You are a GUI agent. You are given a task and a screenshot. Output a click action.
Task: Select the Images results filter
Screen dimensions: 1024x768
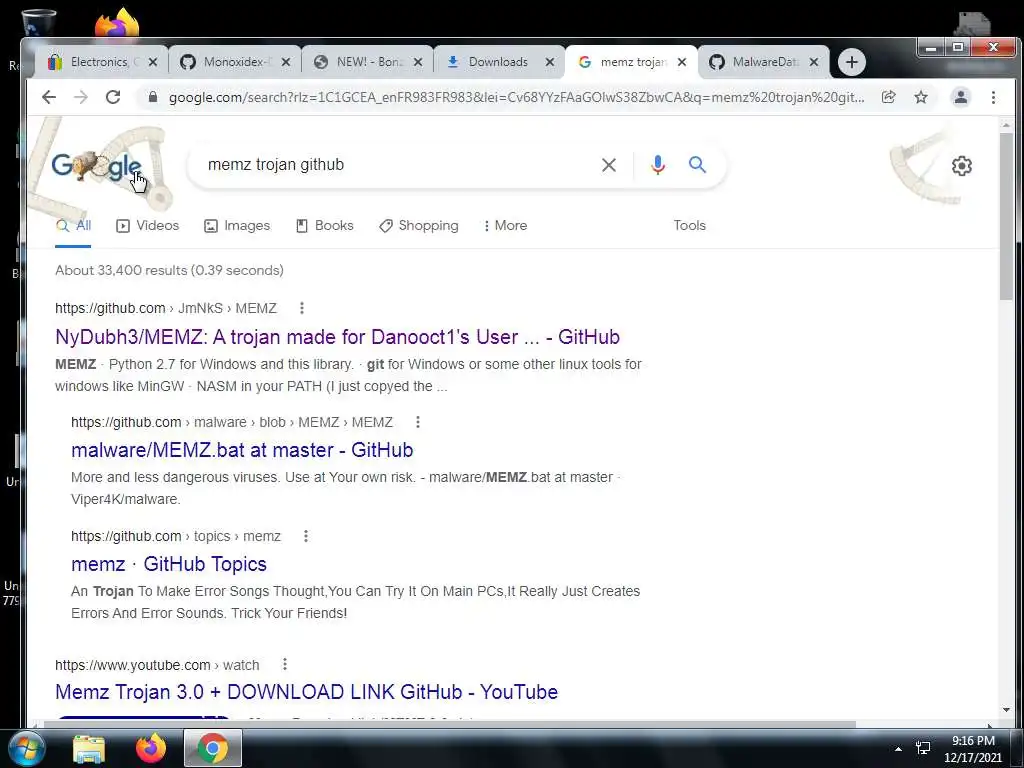[x=237, y=225]
